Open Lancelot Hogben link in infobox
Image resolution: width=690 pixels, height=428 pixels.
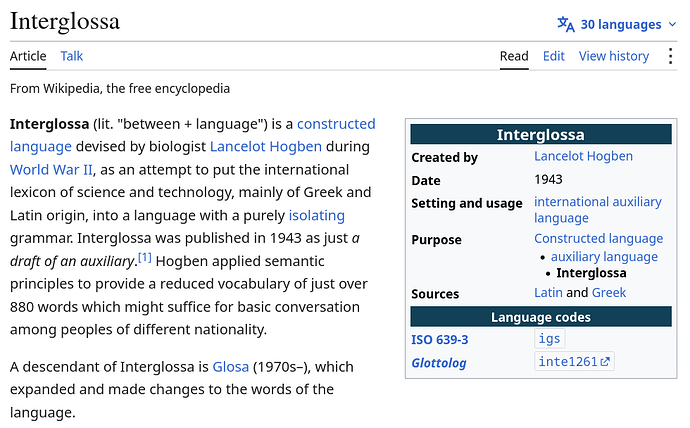pyautogui.click(x=584, y=156)
